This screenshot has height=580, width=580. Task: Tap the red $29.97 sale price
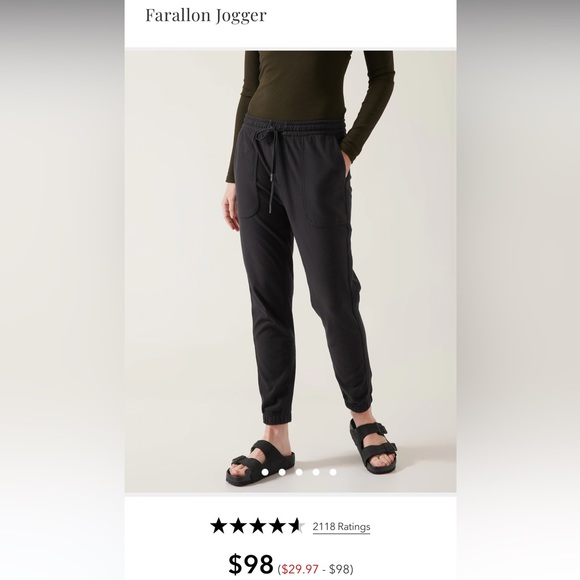tap(300, 569)
